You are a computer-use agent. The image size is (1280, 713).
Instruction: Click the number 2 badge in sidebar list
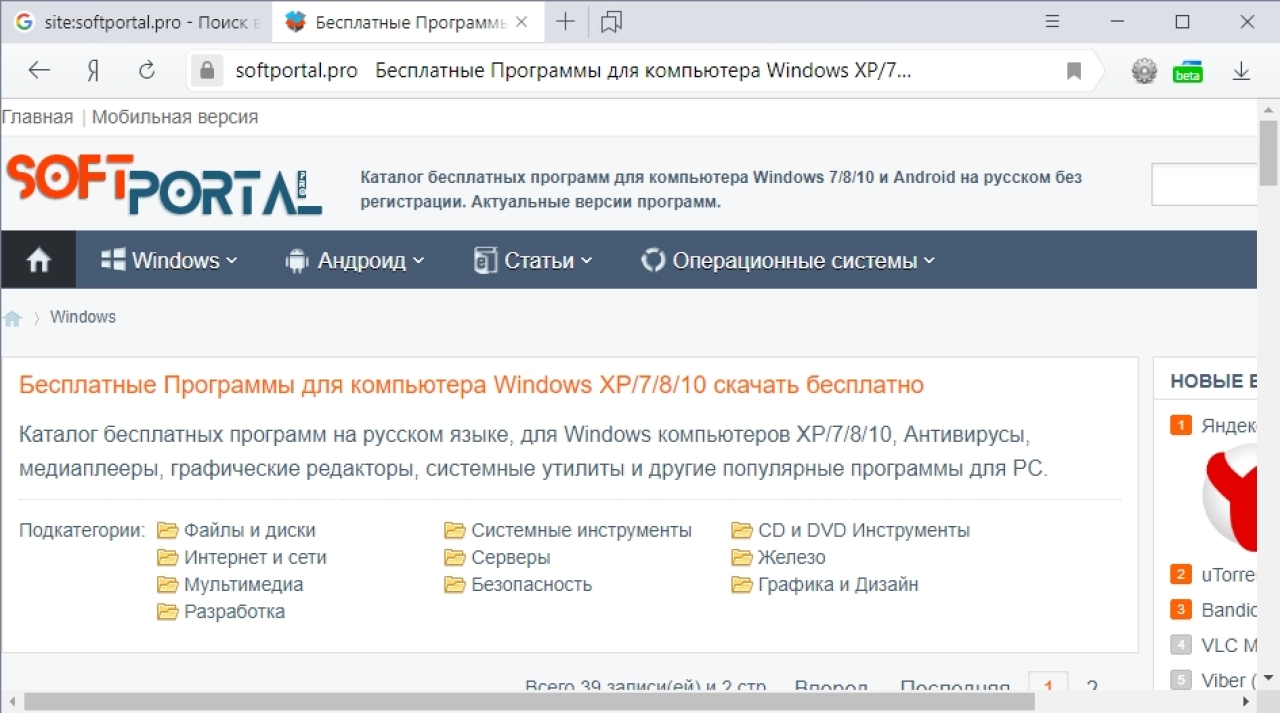coord(1181,574)
